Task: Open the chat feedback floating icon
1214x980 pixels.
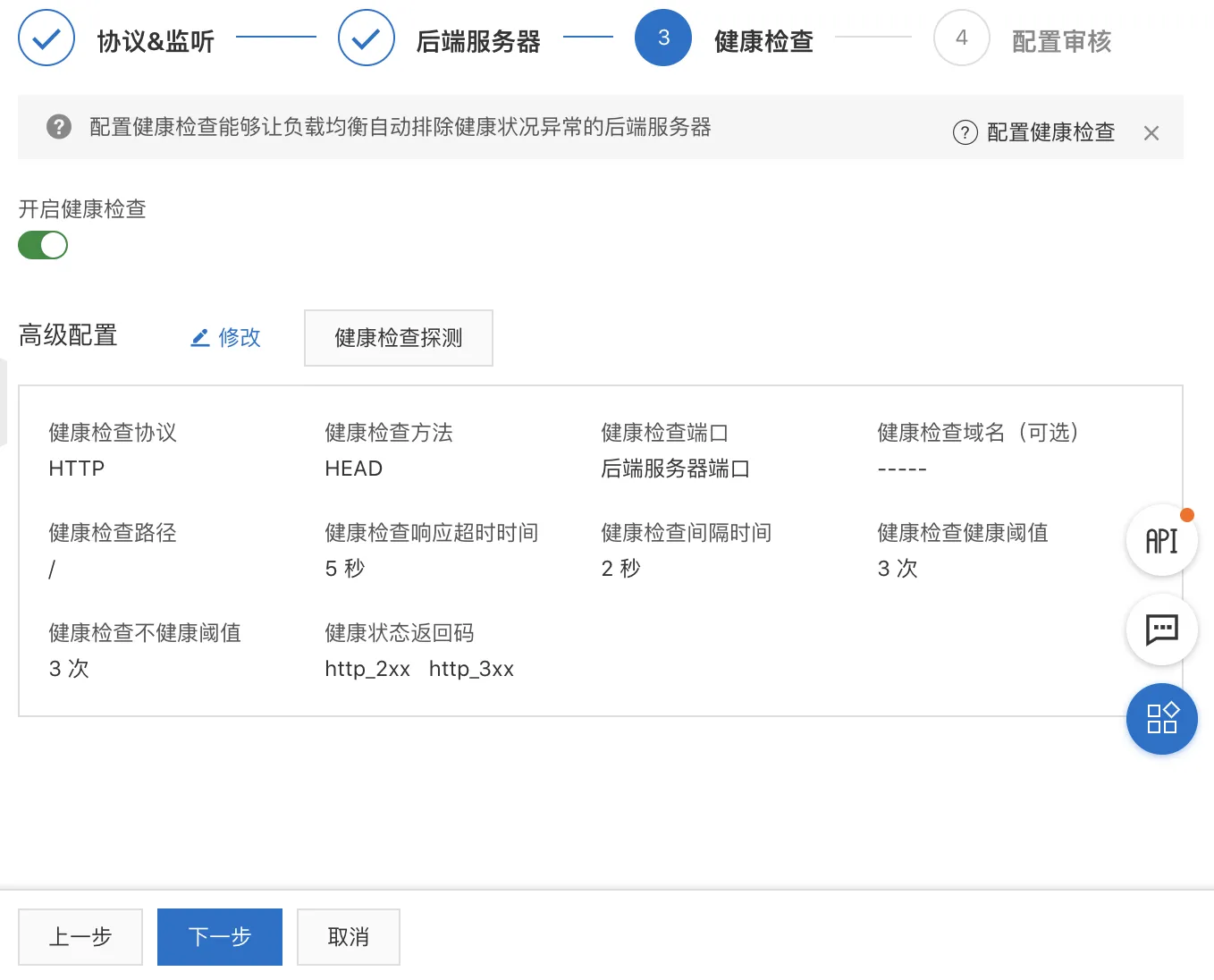Action: click(1161, 629)
